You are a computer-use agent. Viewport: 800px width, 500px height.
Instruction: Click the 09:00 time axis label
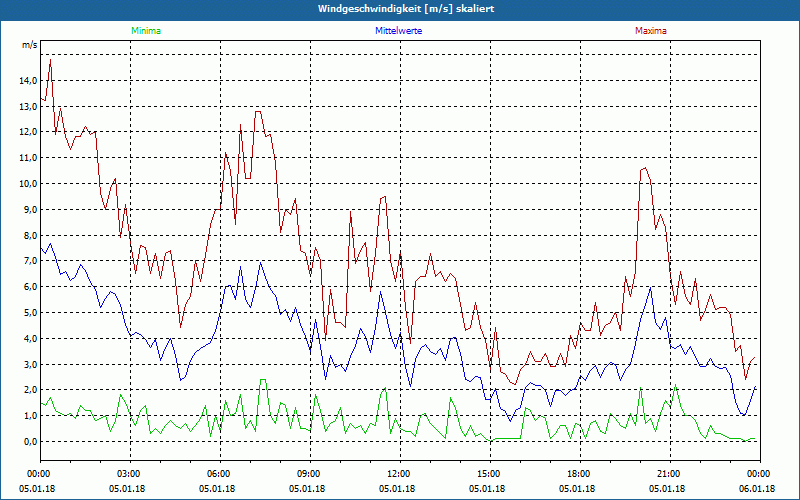310,474
